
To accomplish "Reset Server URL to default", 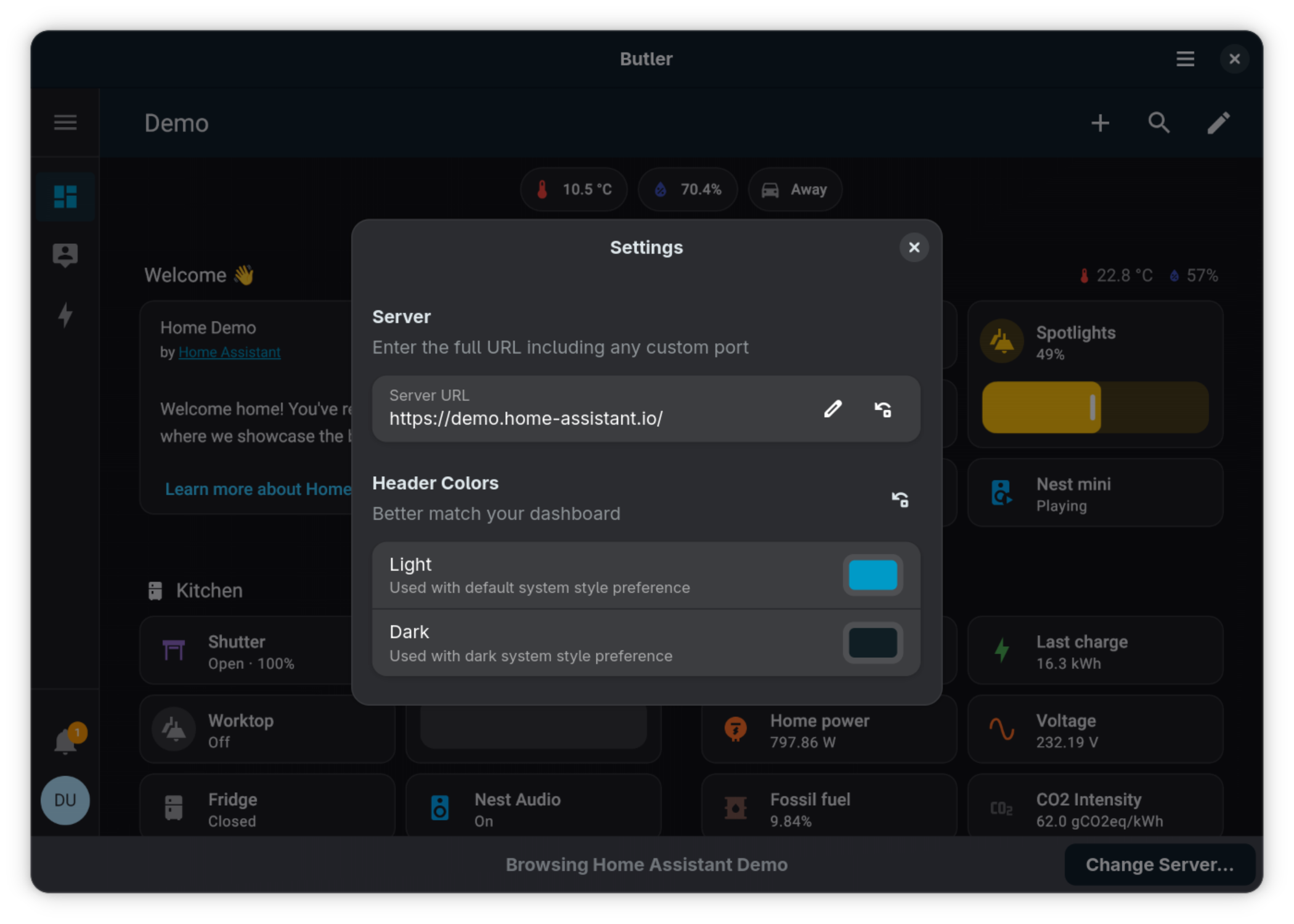I will [x=883, y=409].
